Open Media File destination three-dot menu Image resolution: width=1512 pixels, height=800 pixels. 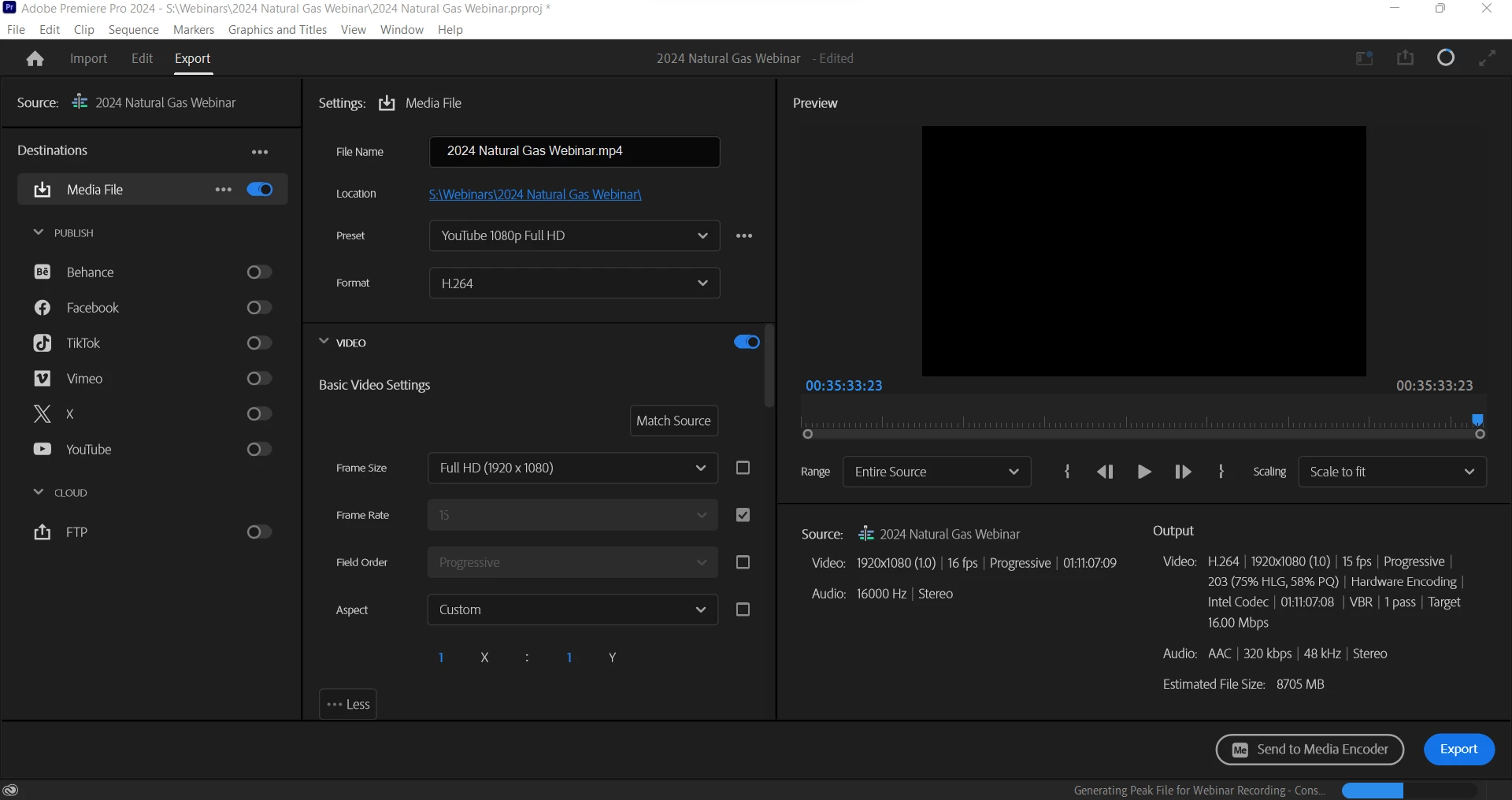click(x=224, y=190)
